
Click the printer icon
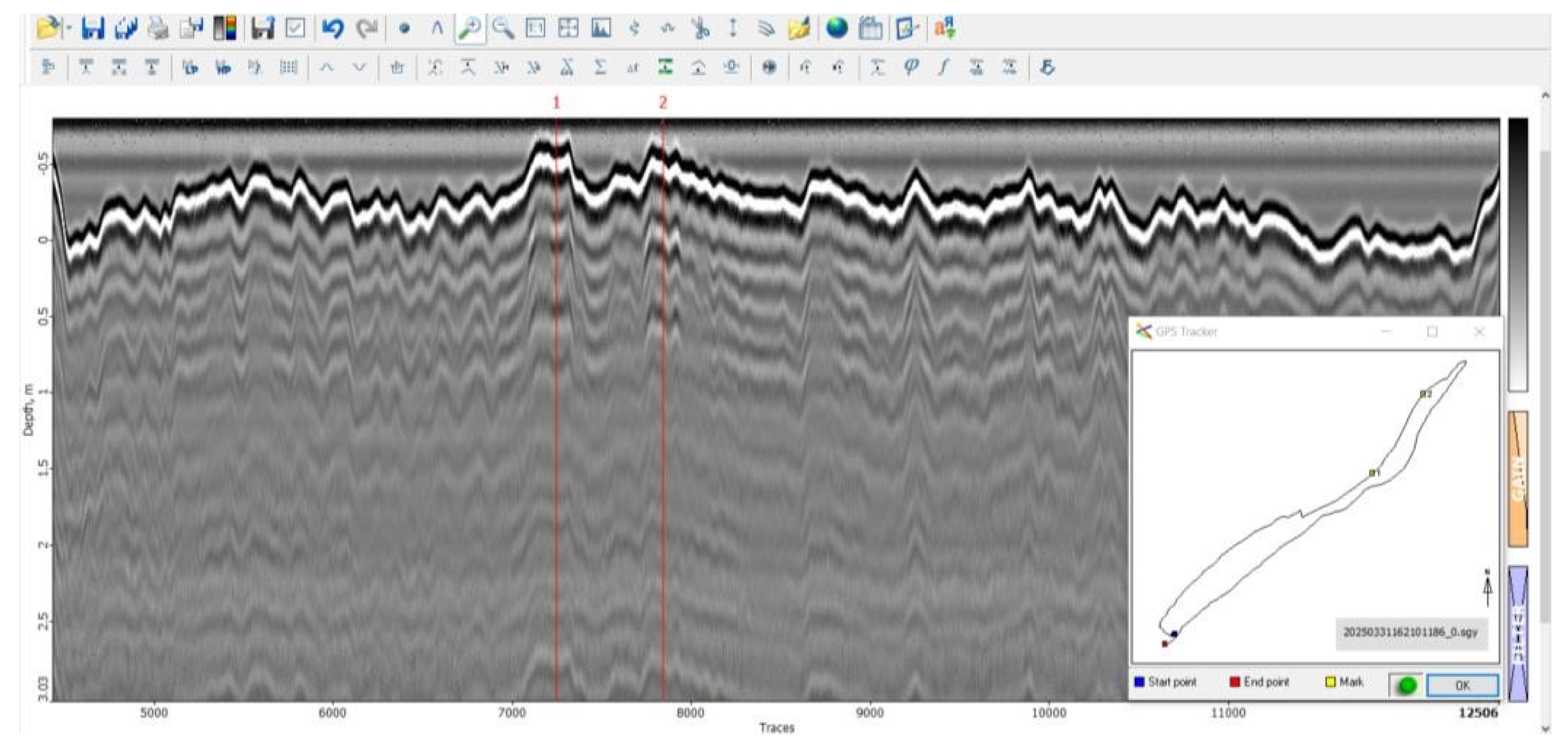(x=158, y=28)
